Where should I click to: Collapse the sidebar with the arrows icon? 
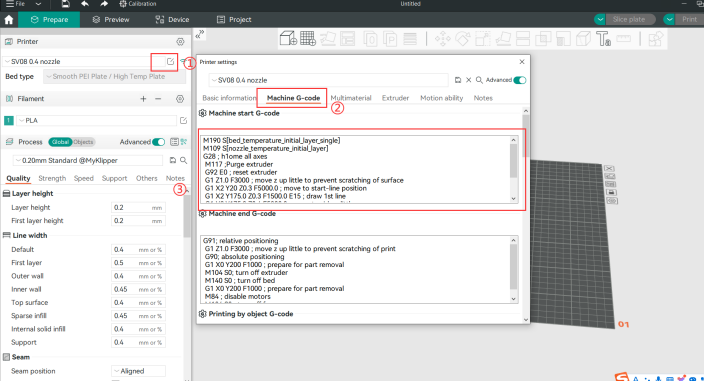pos(200,34)
